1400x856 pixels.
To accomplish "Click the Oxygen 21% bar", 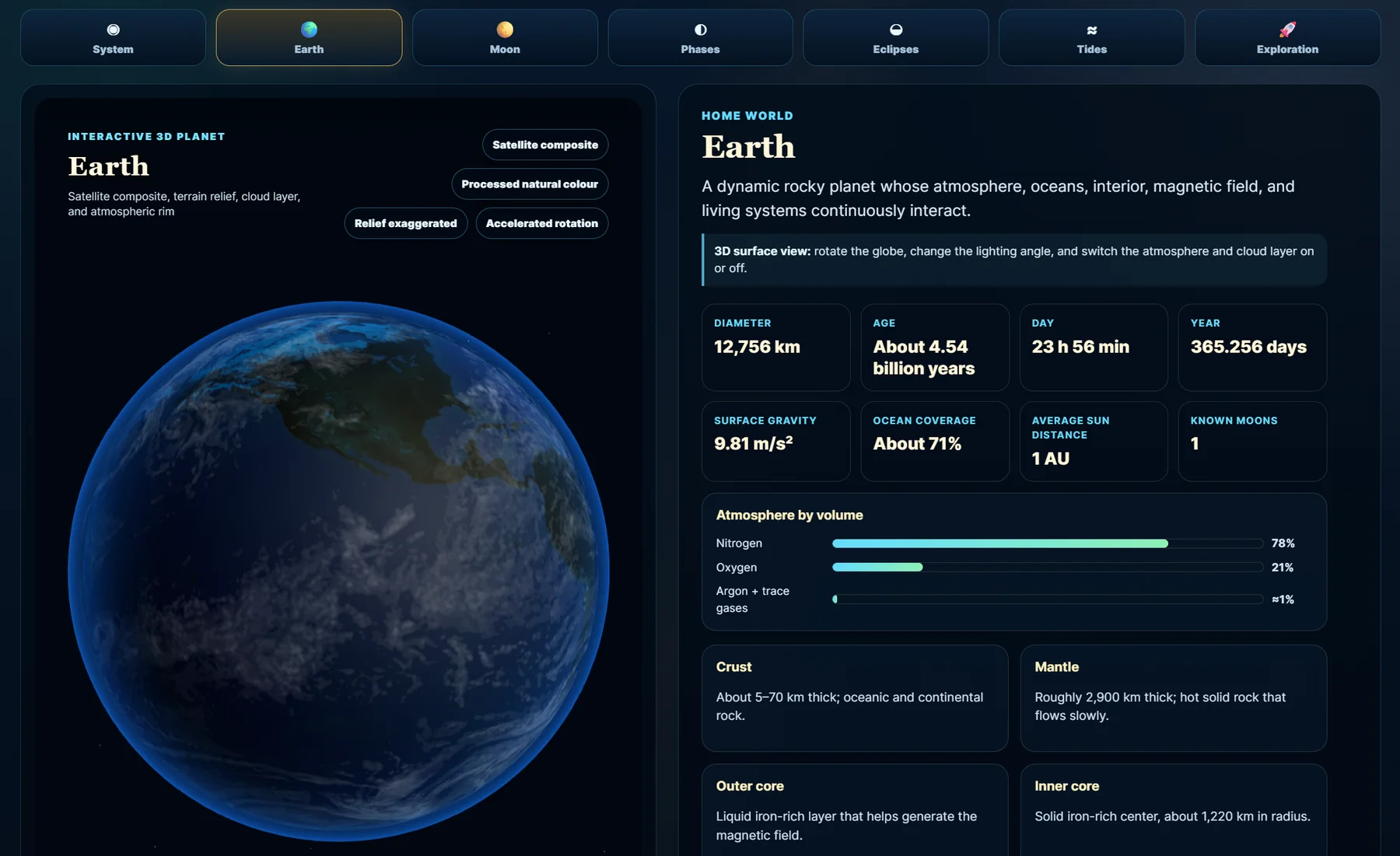I will point(1048,568).
